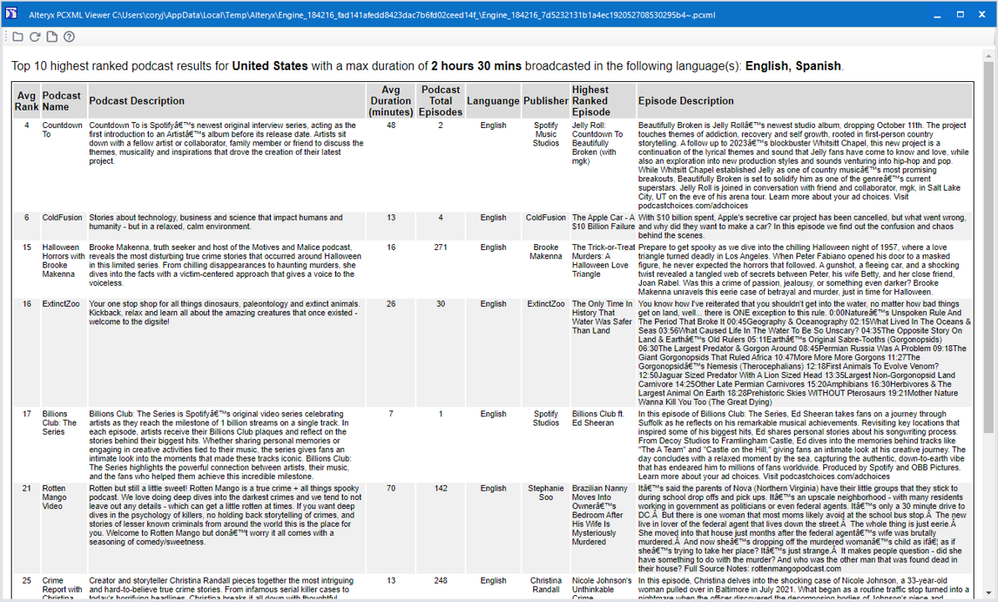This screenshot has height=602, width=998.
Task: Click the Podcast Name column header
Action: [63, 101]
